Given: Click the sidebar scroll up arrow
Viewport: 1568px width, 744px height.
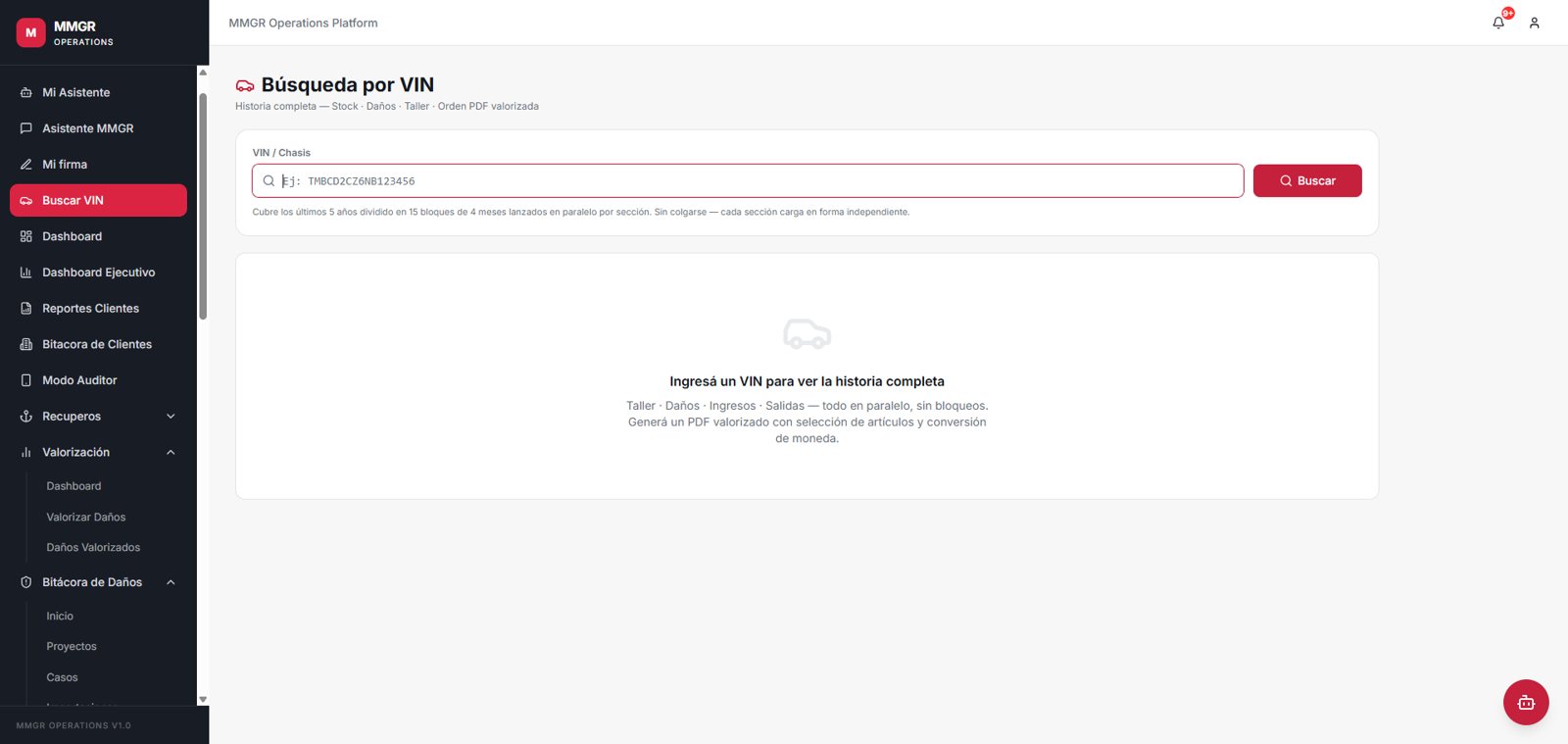Looking at the screenshot, I should [203, 72].
